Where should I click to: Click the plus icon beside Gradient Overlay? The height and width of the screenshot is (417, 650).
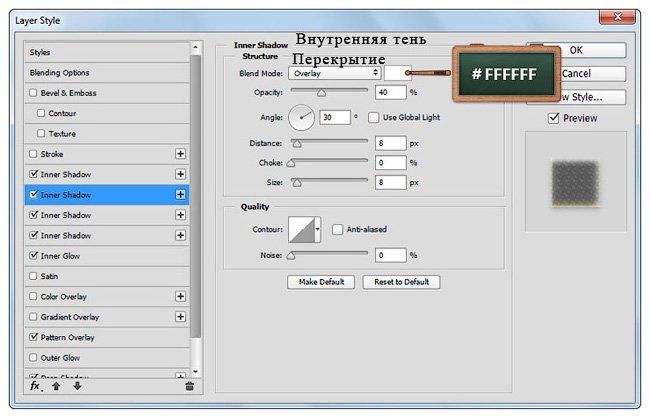pyautogui.click(x=181, y=317)
